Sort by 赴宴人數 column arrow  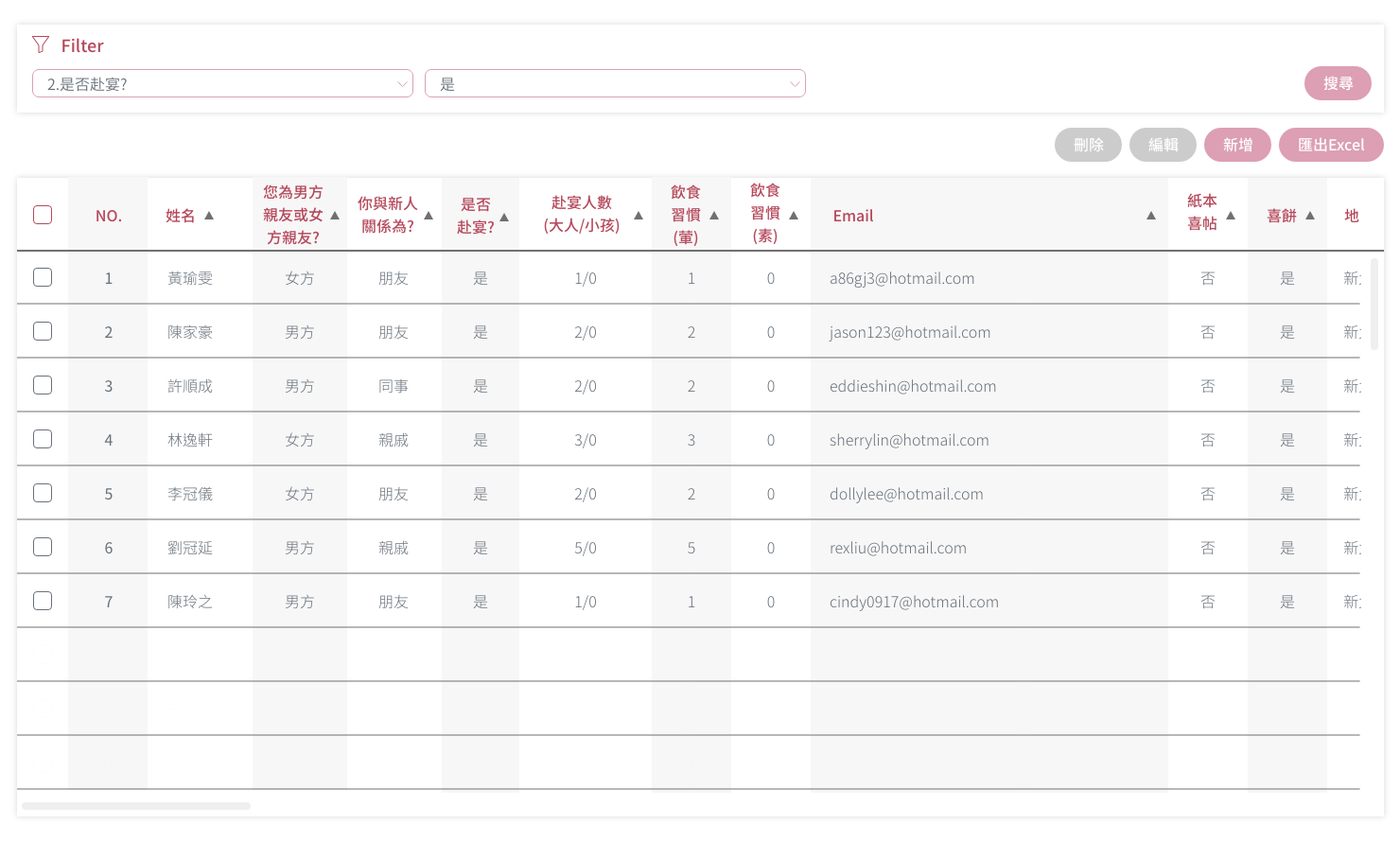(639, 216)
